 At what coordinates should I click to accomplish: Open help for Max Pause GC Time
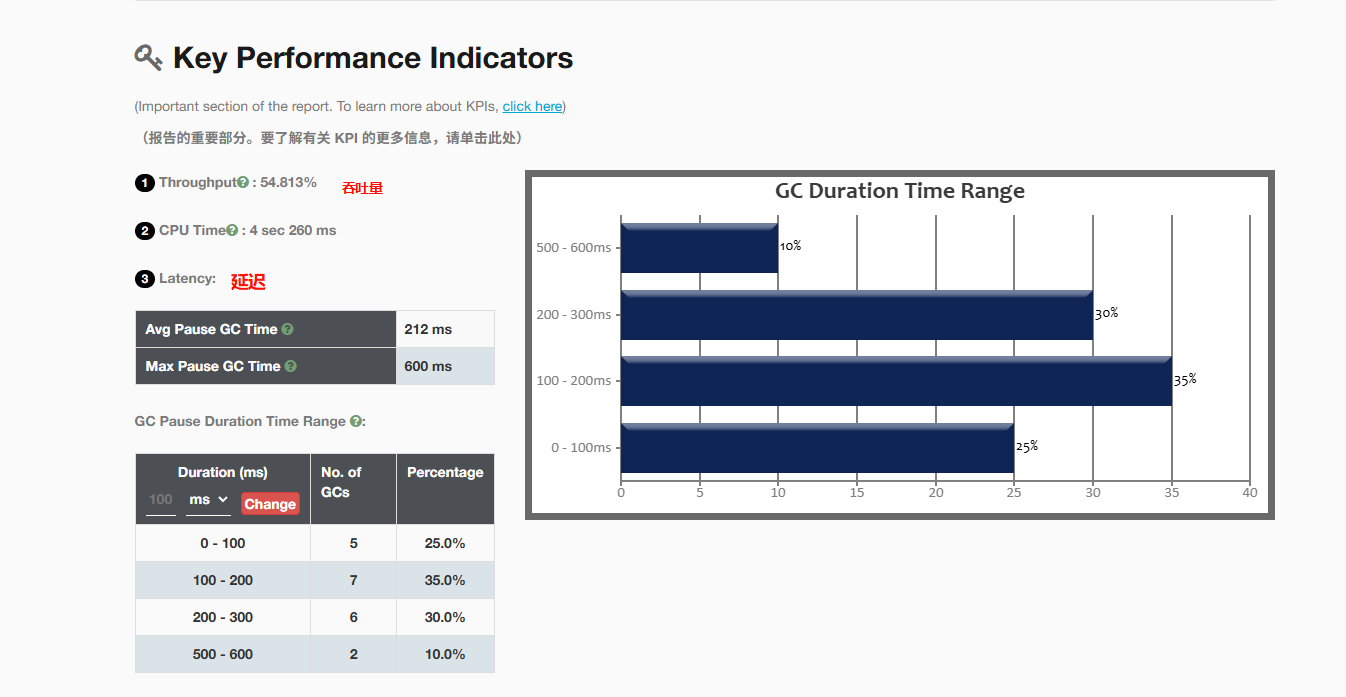(291, 367)
